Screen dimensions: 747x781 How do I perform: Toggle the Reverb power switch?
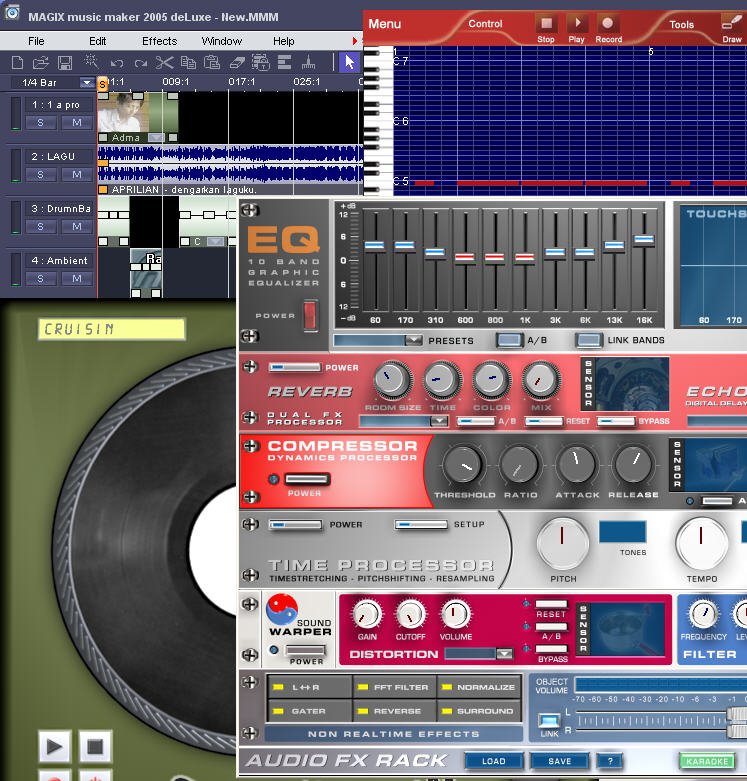click(x=294, y=367)
